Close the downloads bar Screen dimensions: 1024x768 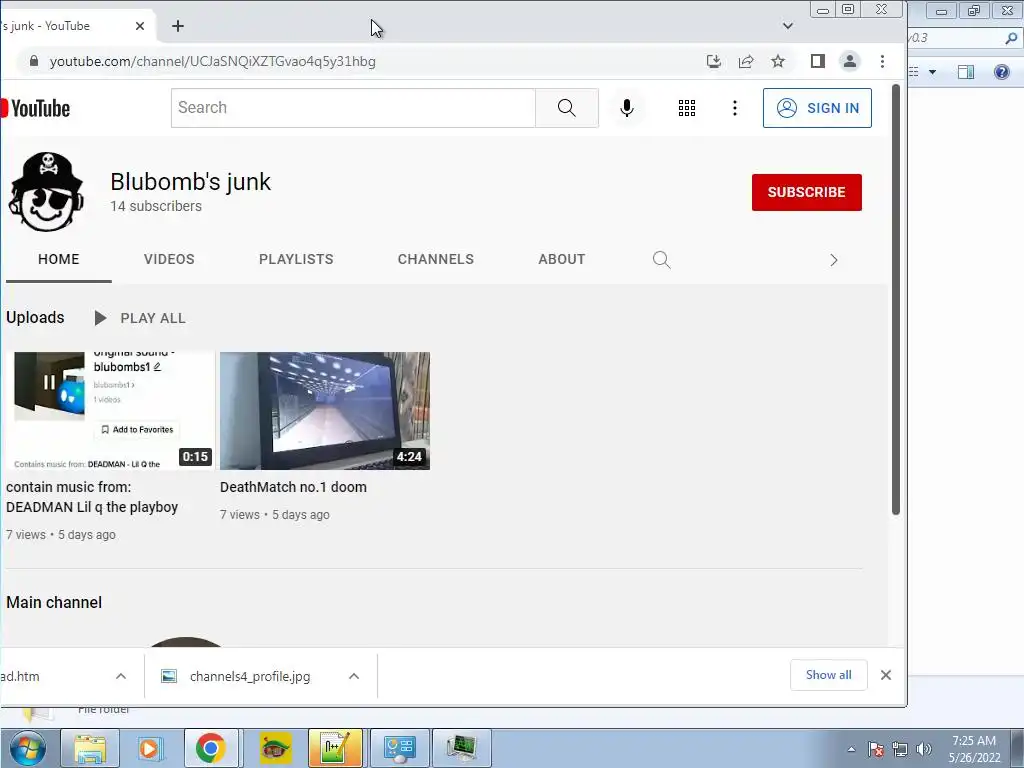[x=886, y=675]
